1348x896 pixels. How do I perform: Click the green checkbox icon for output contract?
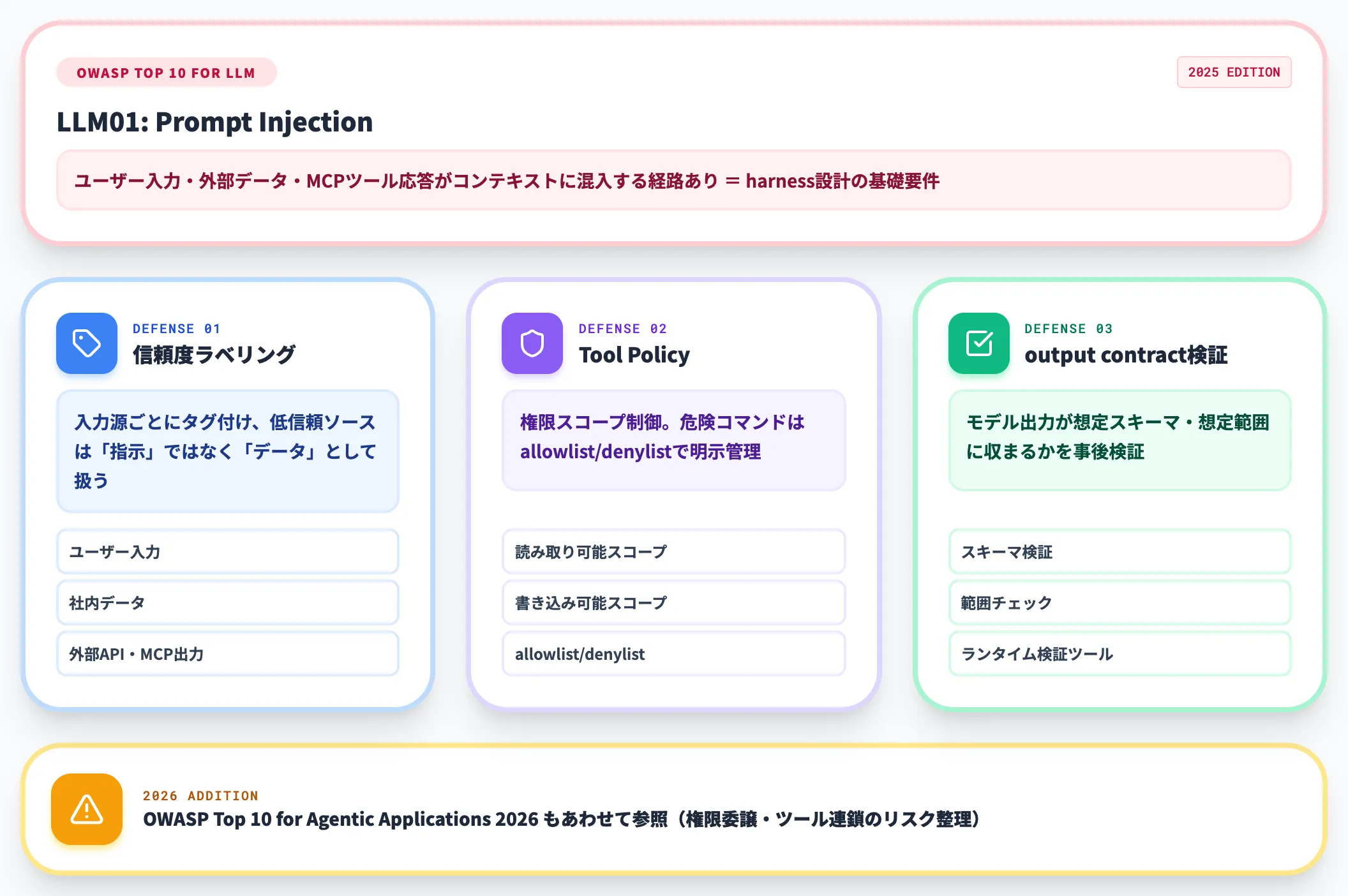979,343
